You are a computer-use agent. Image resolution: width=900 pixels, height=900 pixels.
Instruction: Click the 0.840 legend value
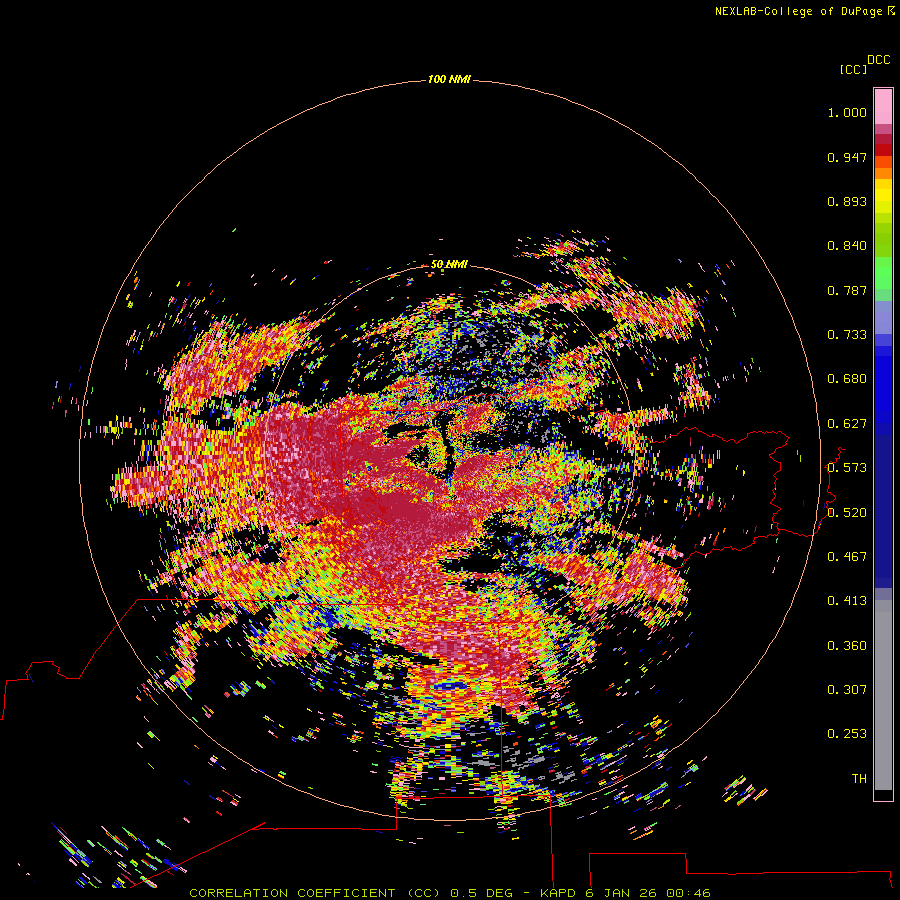(847, 246)
